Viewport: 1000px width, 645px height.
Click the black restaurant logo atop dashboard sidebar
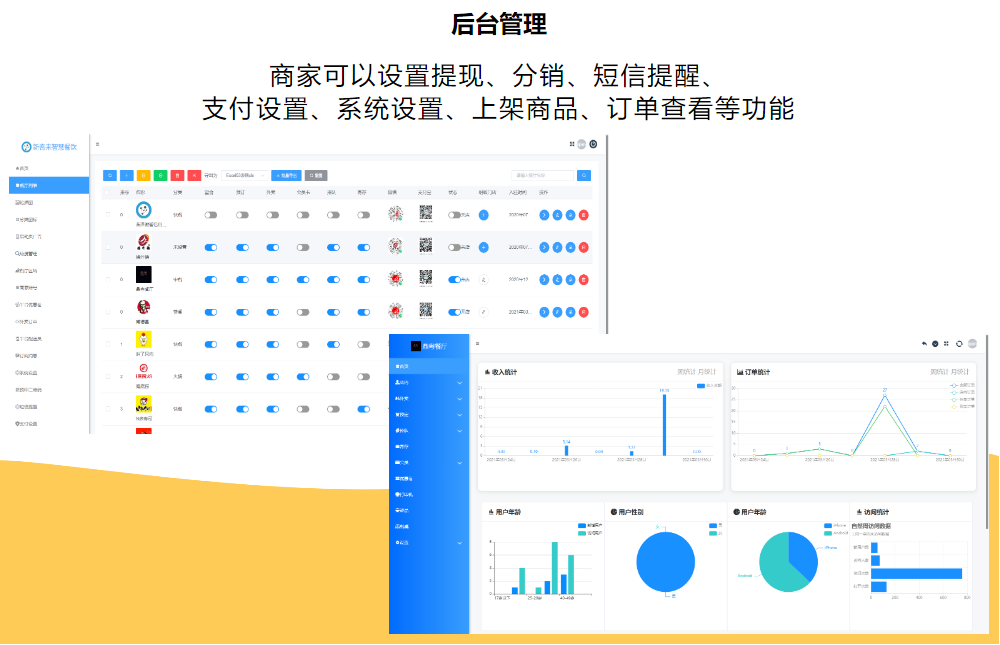pyautogui.click(x=416, y=346)
